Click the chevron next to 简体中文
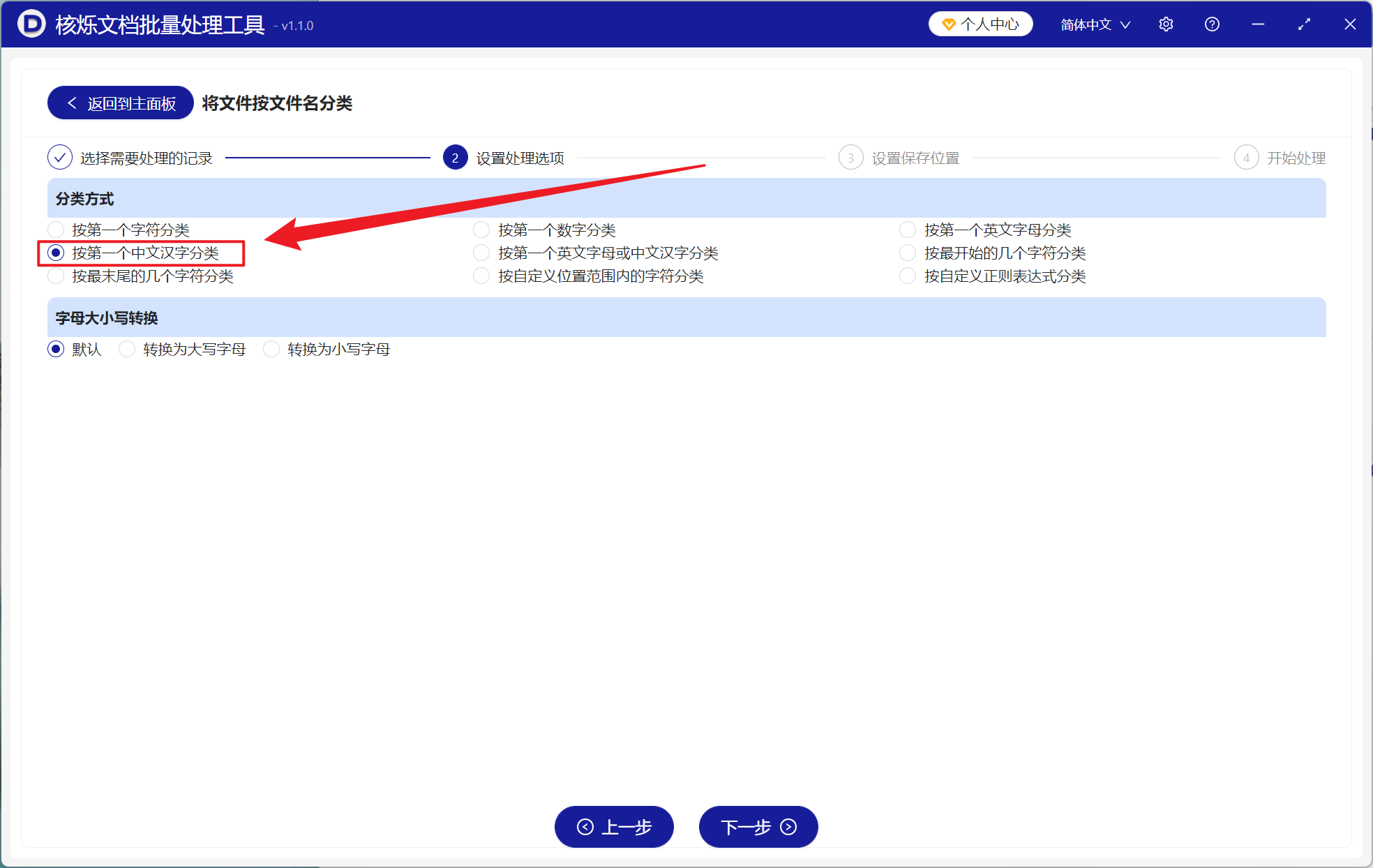 click(x=1125, y=24)
